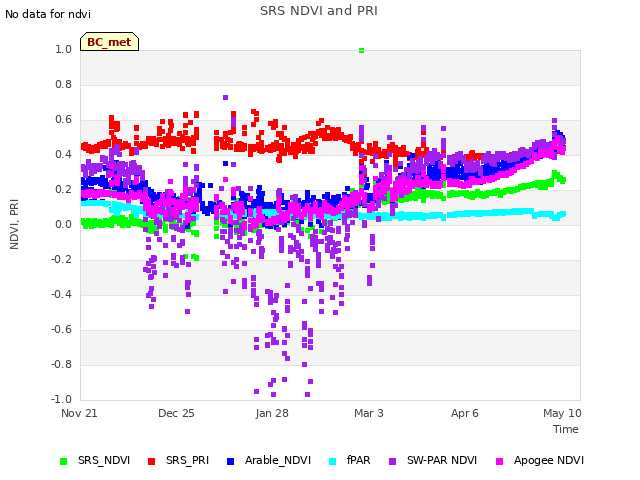Click the 'No data for ndvi' message
640x480 pixels.
48,14
